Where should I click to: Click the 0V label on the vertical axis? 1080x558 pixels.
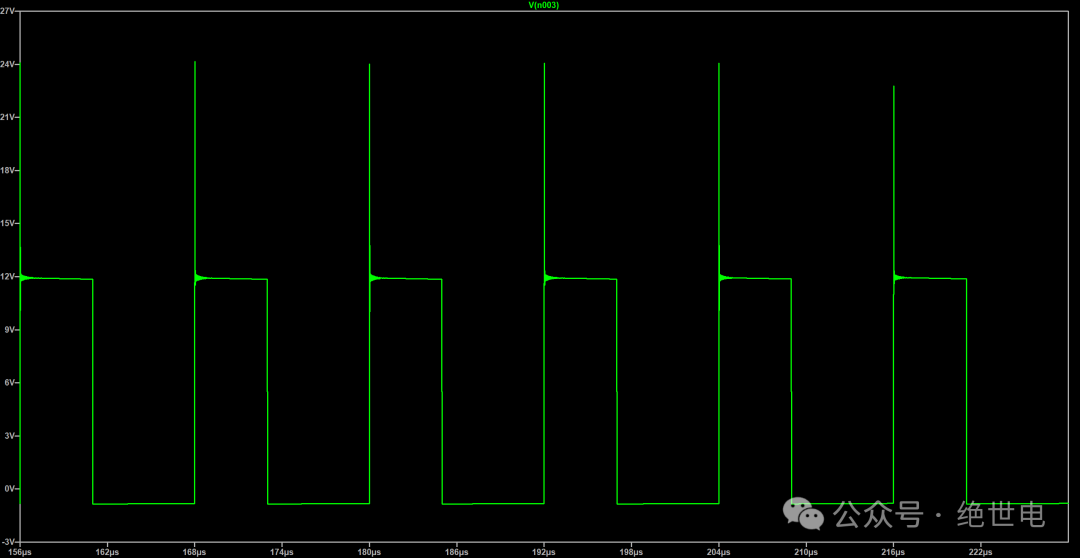pos(11,489)
